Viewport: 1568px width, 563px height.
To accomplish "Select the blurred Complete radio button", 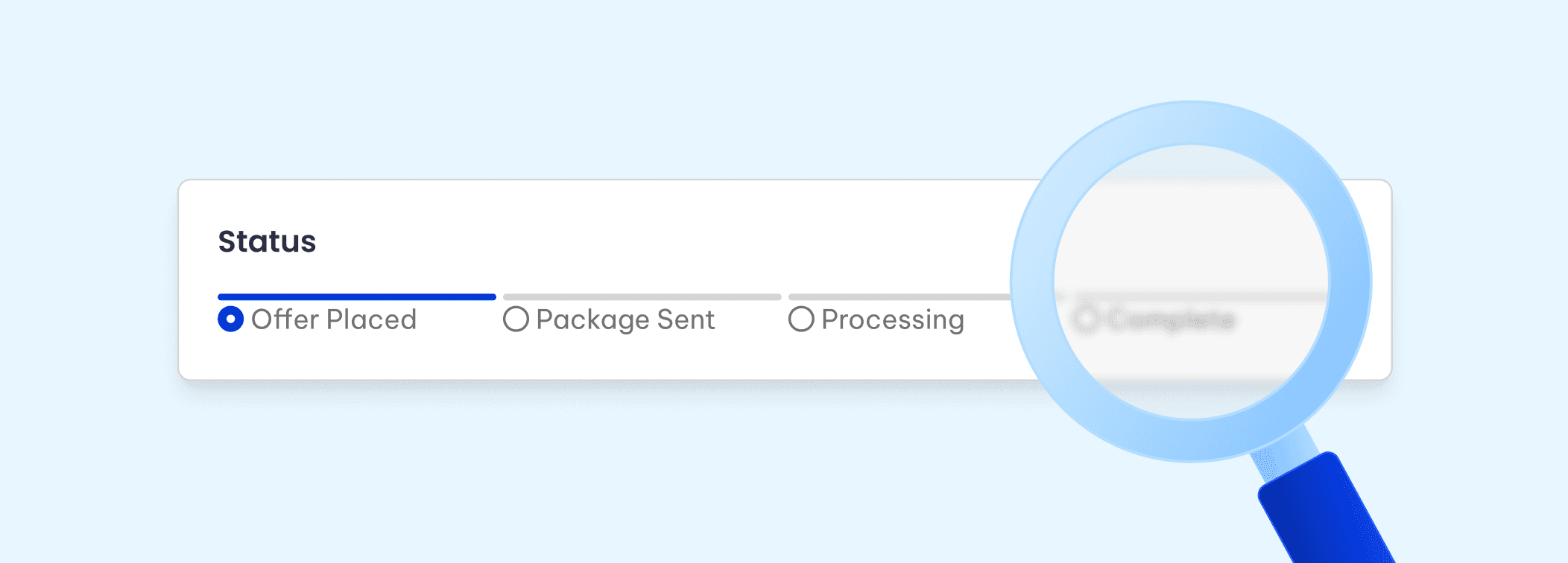I will coord(1086,319).
